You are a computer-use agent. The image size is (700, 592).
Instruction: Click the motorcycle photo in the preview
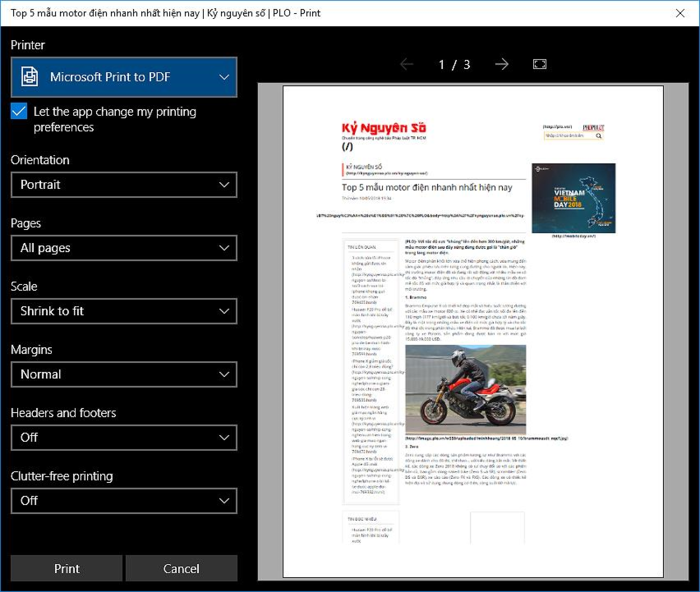click(465, 389)
